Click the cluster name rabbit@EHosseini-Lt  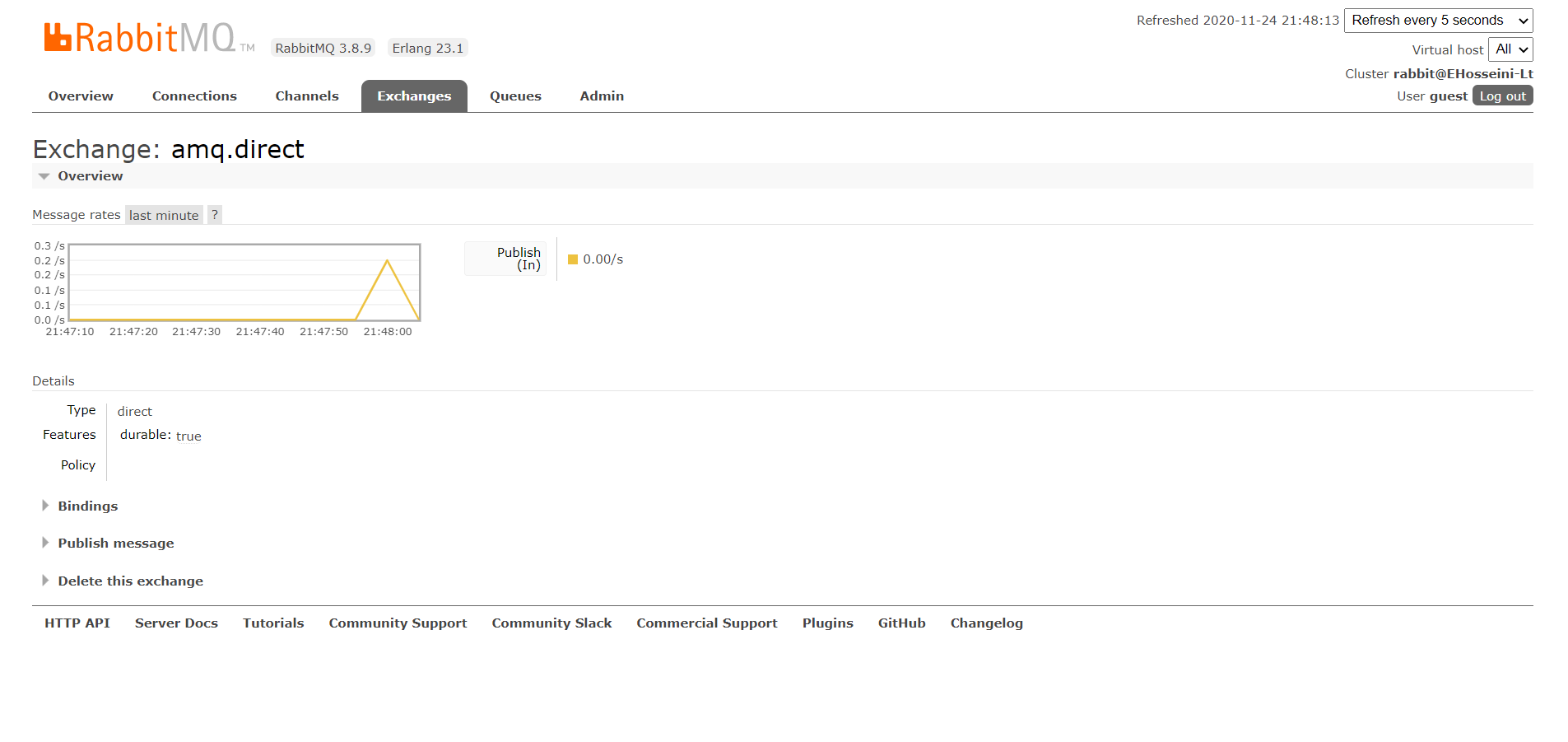[x=1463, y=74]
